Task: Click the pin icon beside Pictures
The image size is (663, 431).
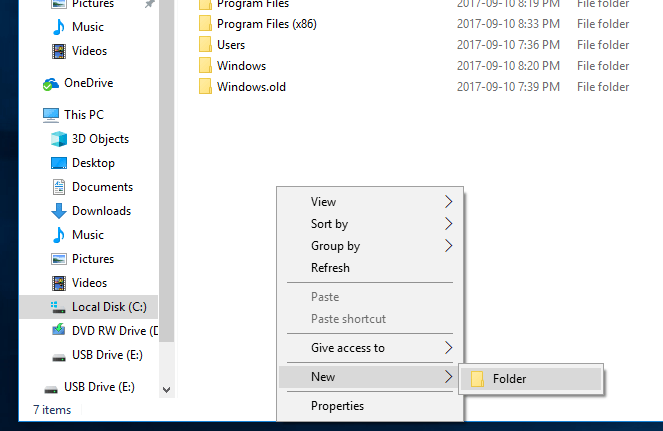Action: (149, 4)
